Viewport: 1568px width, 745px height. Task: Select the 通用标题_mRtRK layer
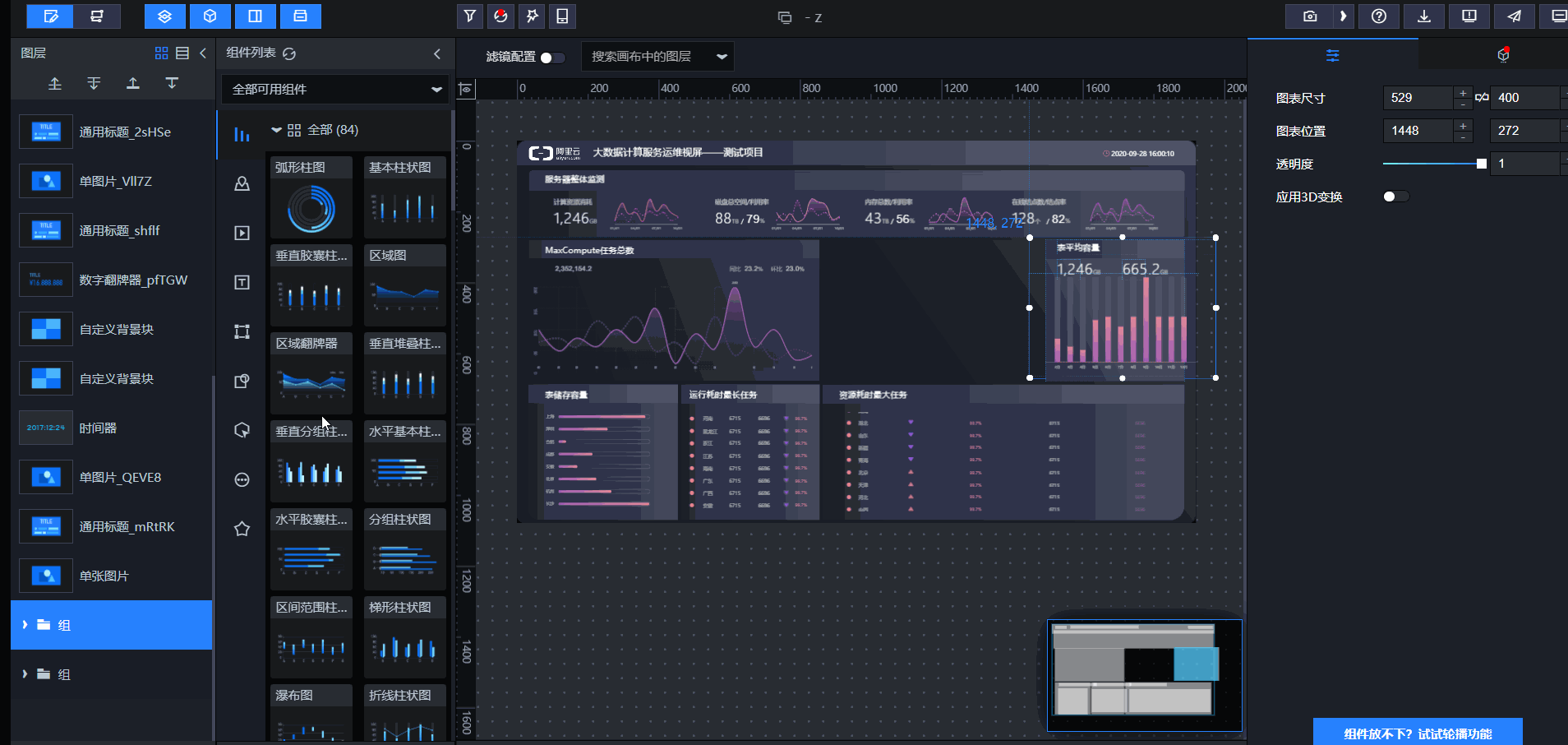[112, 526]
